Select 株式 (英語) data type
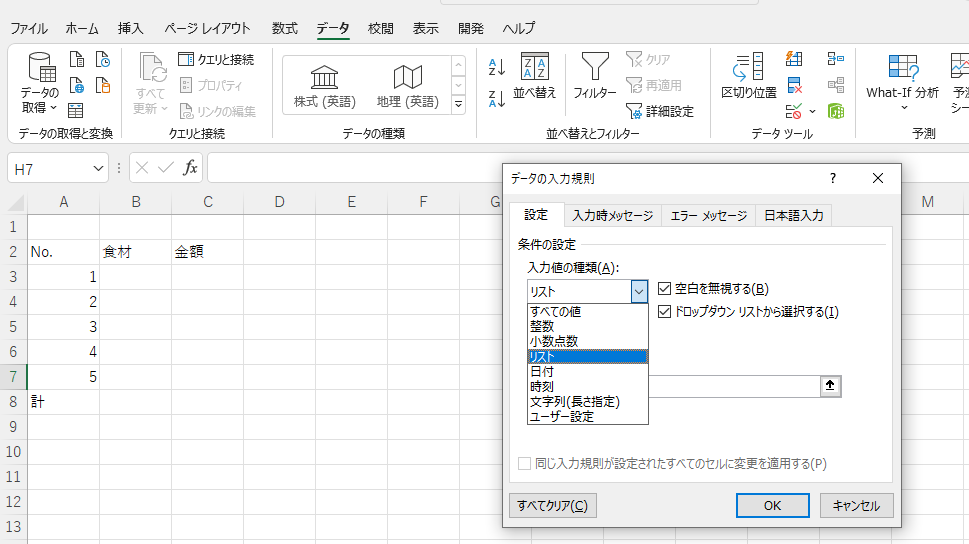969x544 pixels. [324, 87]
